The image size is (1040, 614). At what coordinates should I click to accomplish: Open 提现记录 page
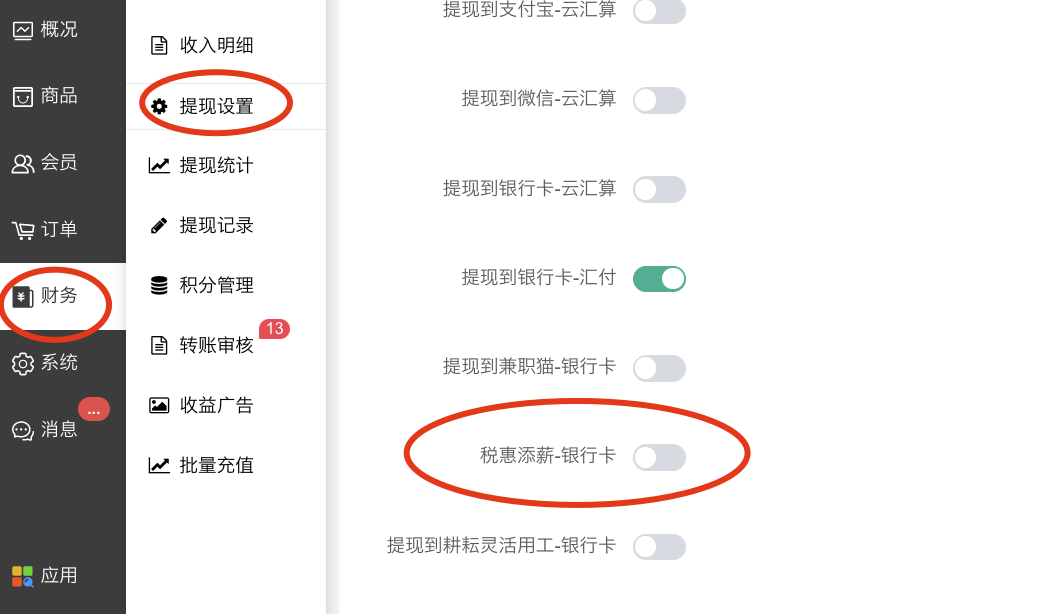click(x=216, y=225)
